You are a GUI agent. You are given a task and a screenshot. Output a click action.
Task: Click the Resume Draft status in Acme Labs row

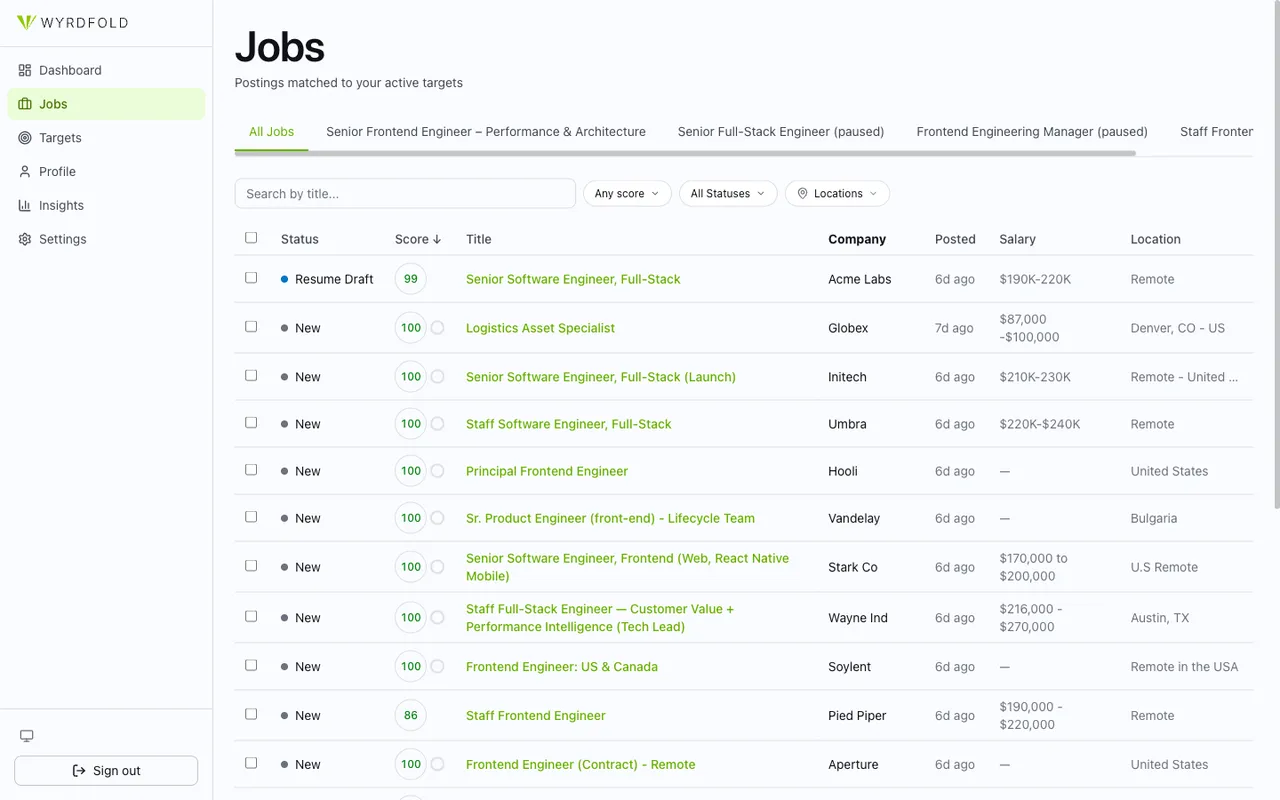point(327,279)
